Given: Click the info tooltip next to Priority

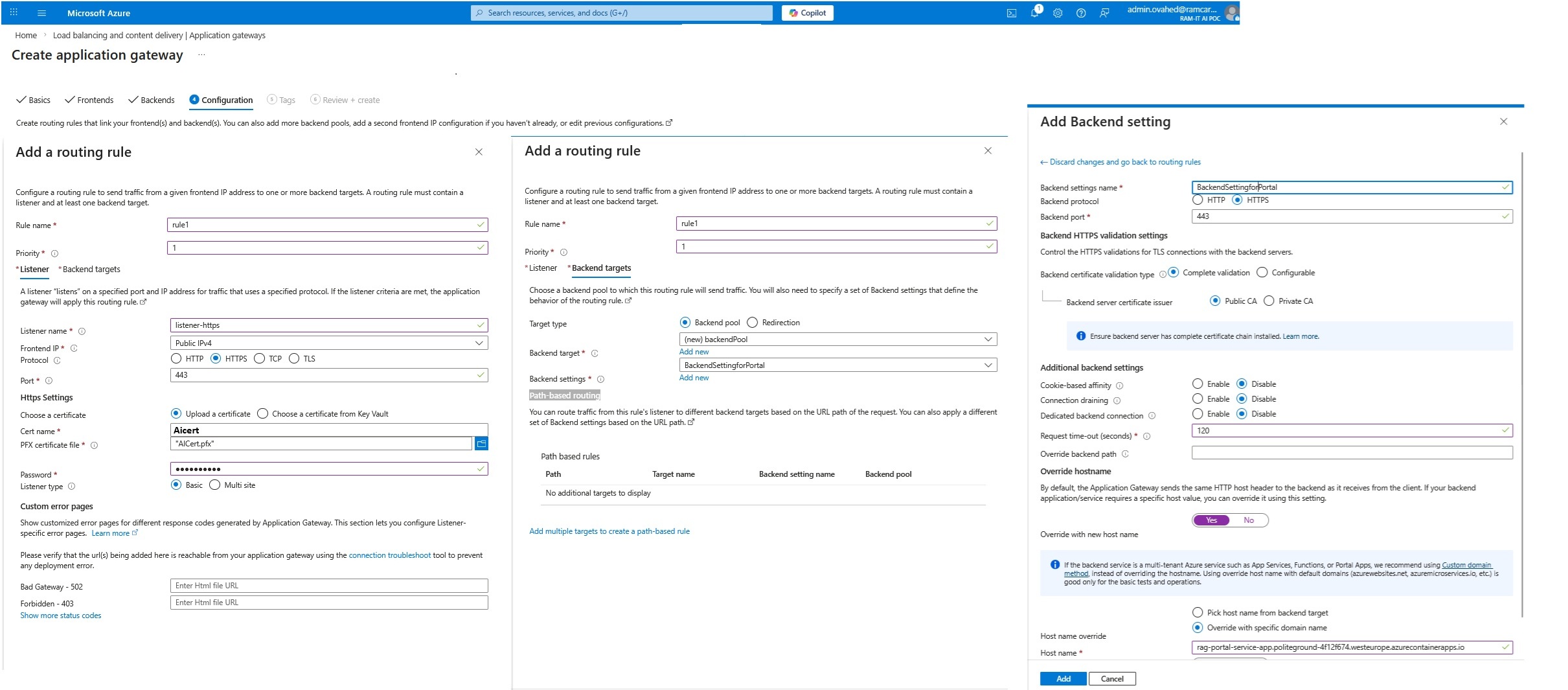Looking at the screenshot, I should (x=53, y=253).
